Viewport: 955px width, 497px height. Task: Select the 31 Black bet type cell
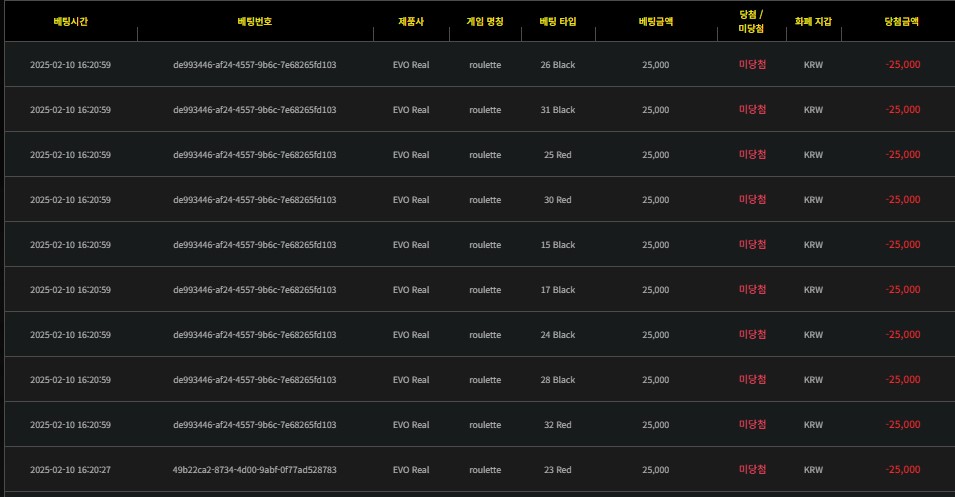(558, 110)
